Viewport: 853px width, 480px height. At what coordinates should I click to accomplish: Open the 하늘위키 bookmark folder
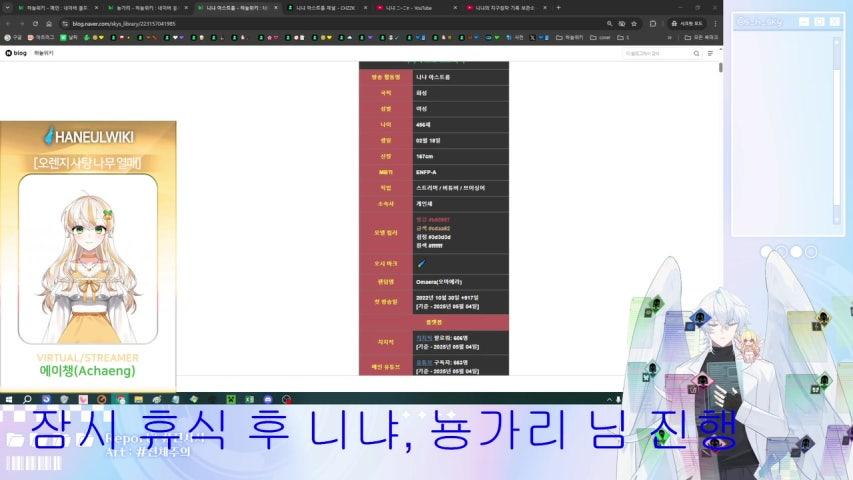(x=569, y=38)
